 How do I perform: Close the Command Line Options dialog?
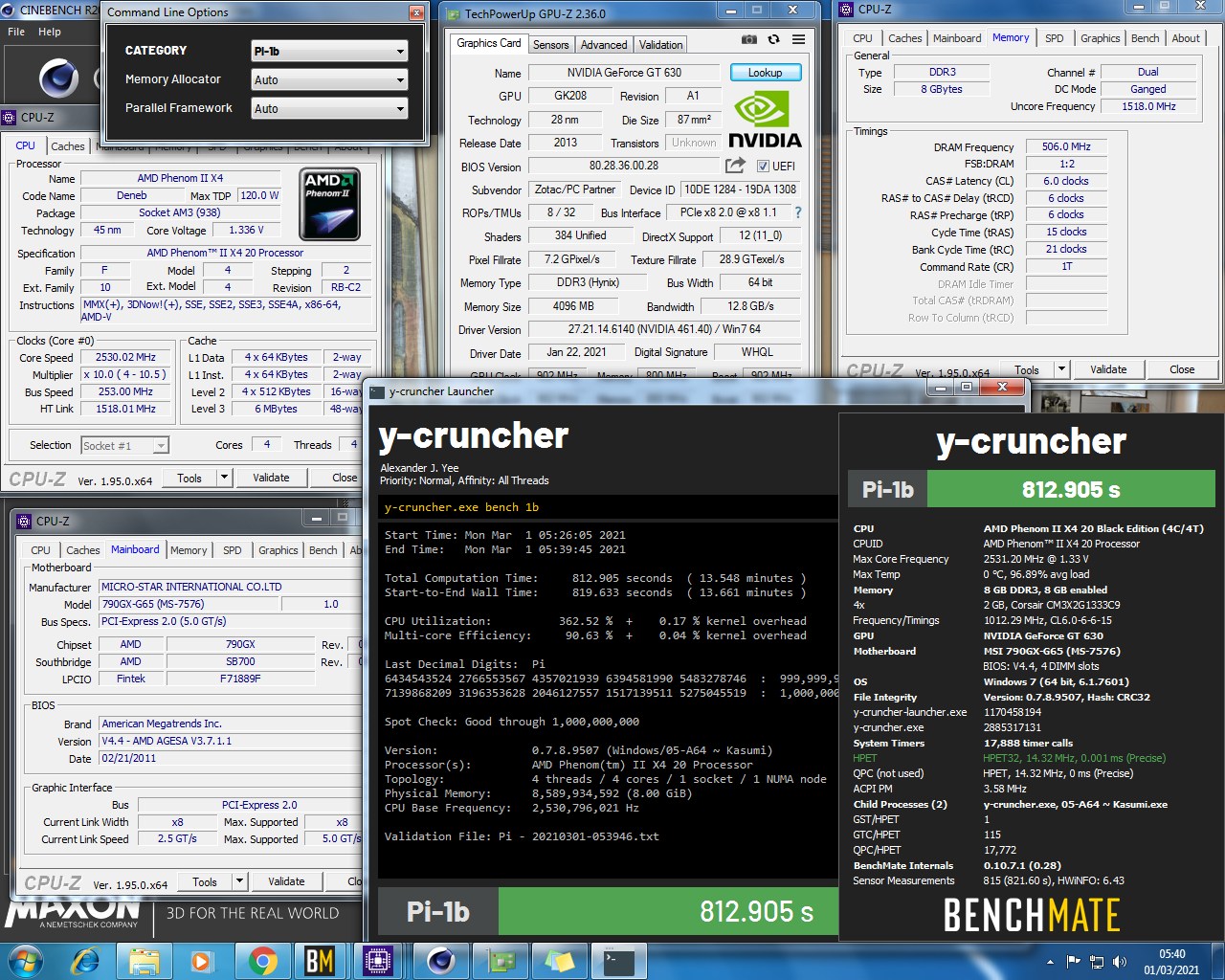[x=415, y=12]
